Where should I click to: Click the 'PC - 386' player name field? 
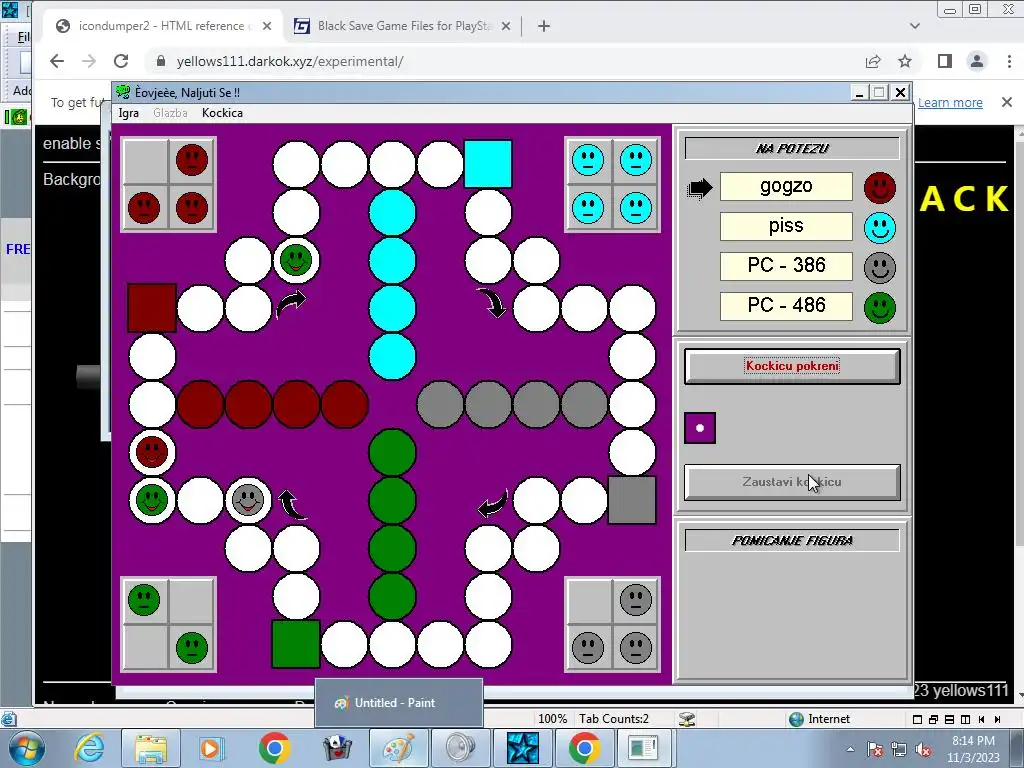[786, 266]
